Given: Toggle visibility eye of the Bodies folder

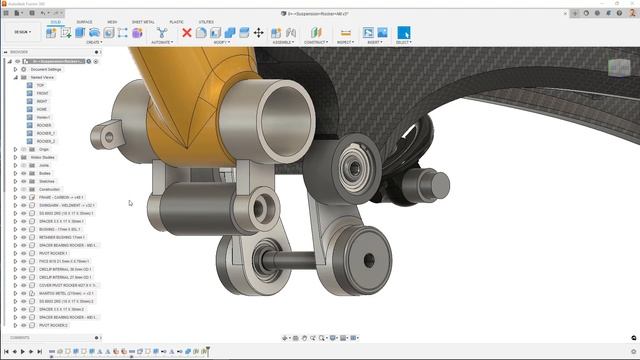Looking at the screenshot, I should click(24, 173).
